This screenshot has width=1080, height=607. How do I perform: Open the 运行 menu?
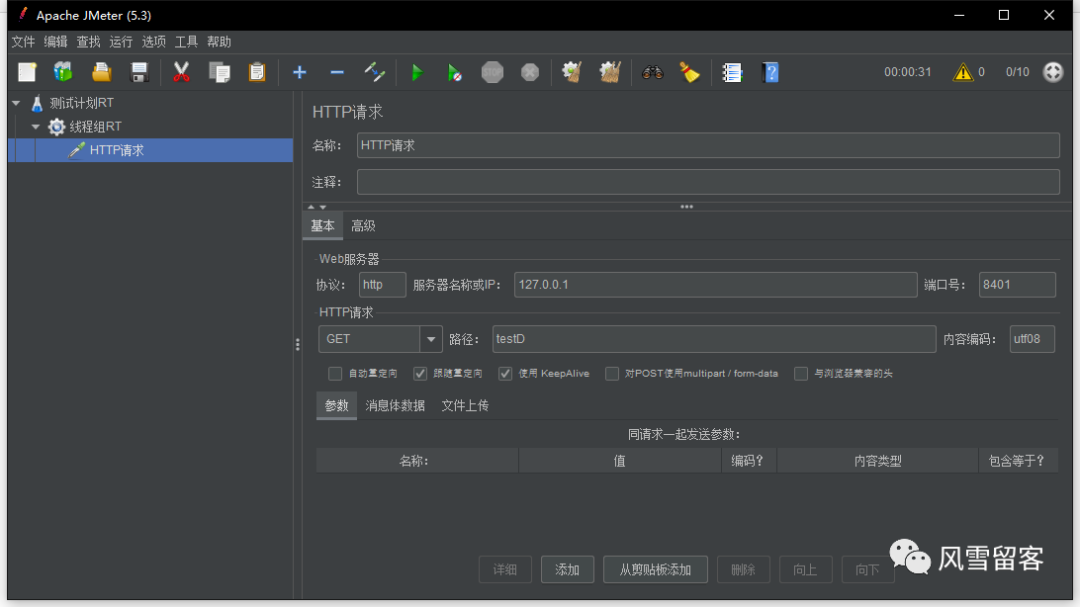tap(121, 42)
